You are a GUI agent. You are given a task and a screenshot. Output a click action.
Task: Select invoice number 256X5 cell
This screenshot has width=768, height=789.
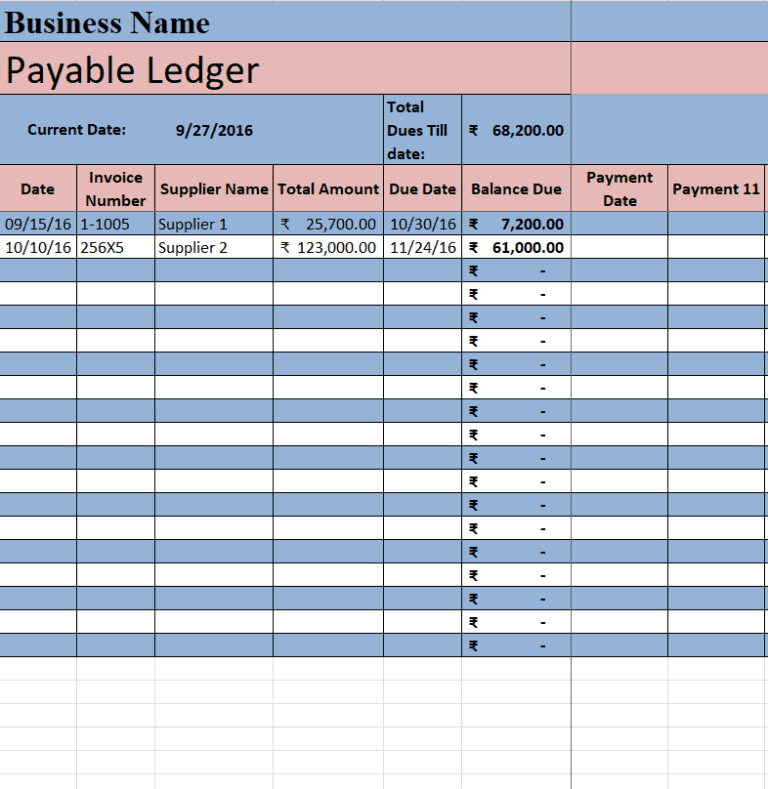[x=116, y=247]
